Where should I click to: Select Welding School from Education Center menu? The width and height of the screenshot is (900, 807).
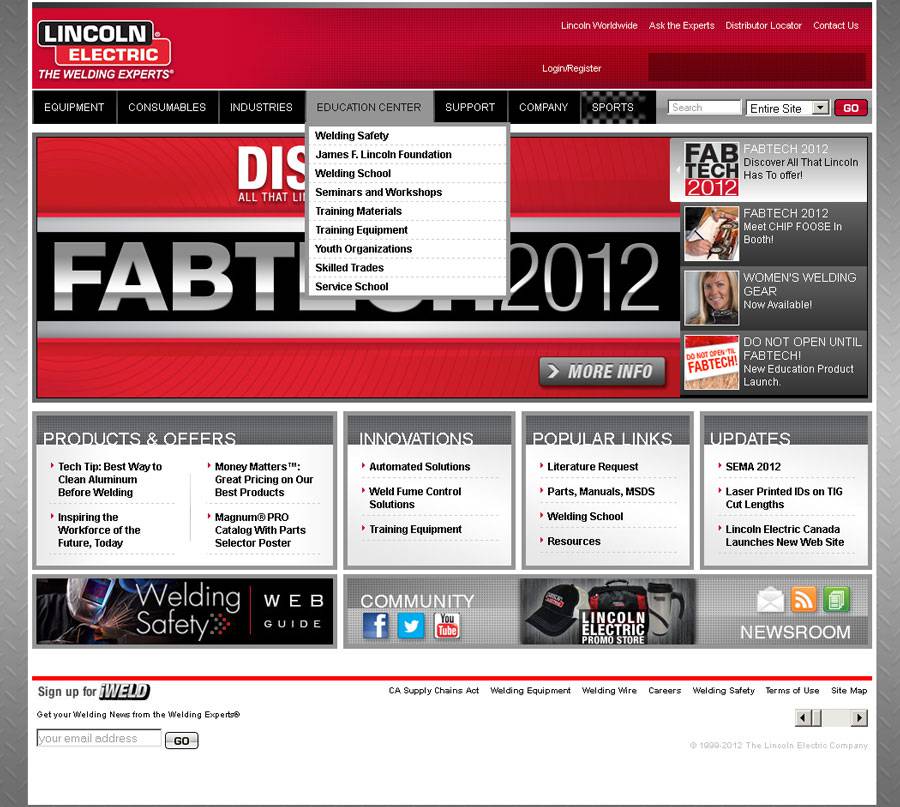(353, 173)
